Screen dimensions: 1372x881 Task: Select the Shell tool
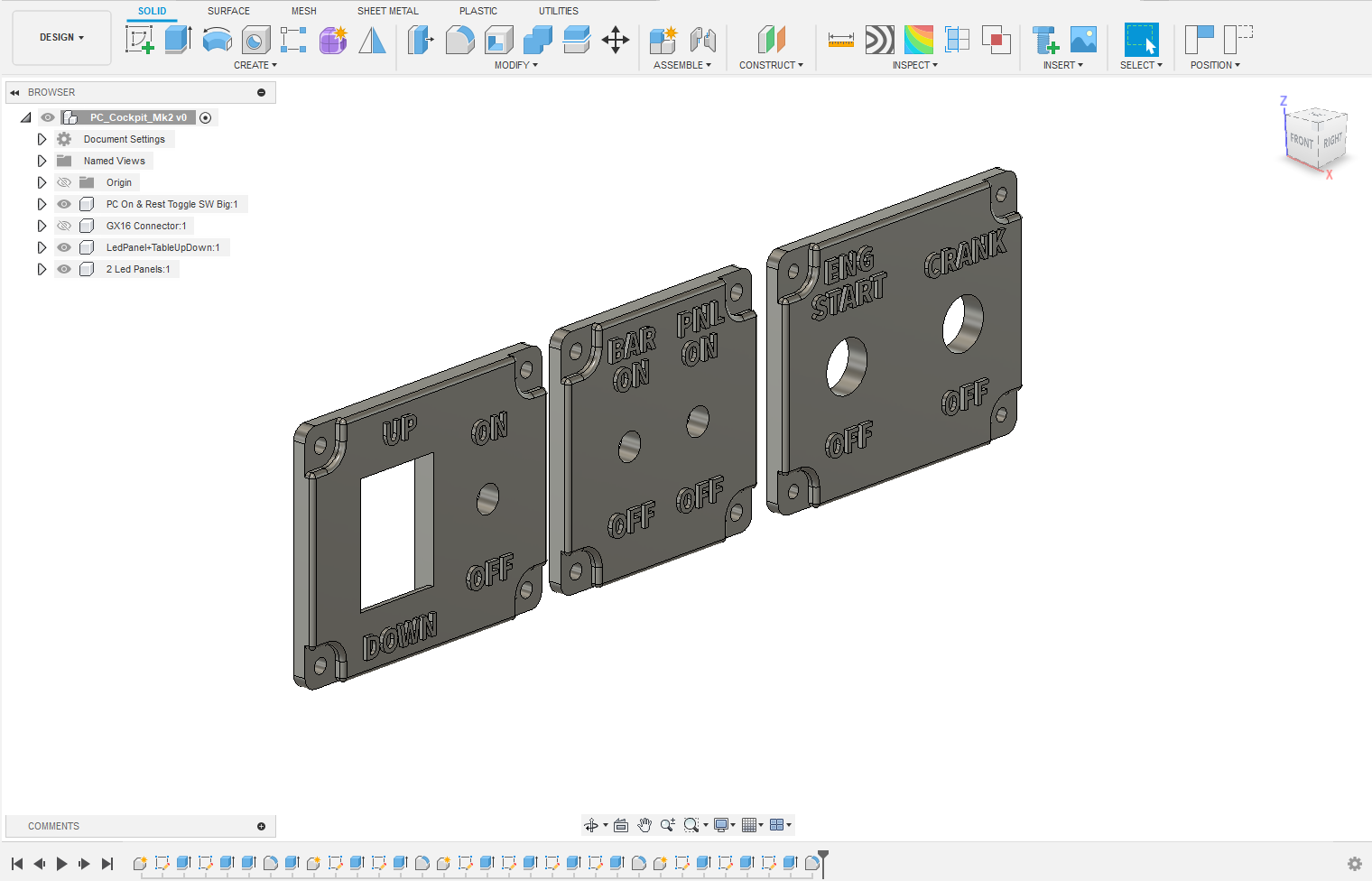pos(498,40)
